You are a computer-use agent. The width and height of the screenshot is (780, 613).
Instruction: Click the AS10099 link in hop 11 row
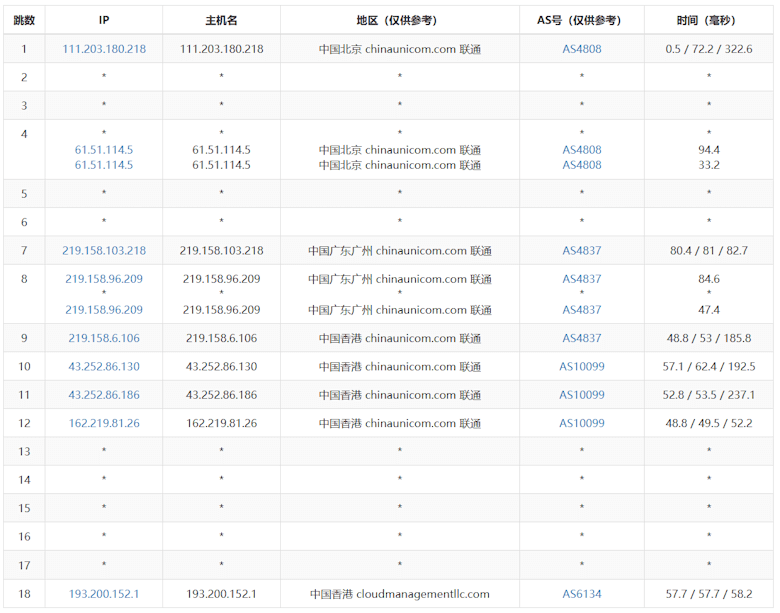click(x=582, y=395)
